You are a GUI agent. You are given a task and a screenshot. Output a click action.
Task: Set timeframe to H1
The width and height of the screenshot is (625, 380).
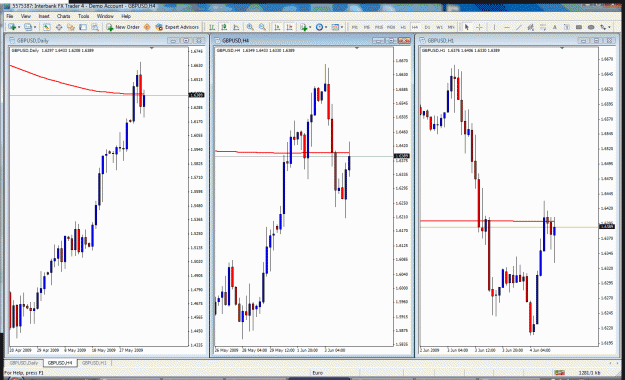403,27
